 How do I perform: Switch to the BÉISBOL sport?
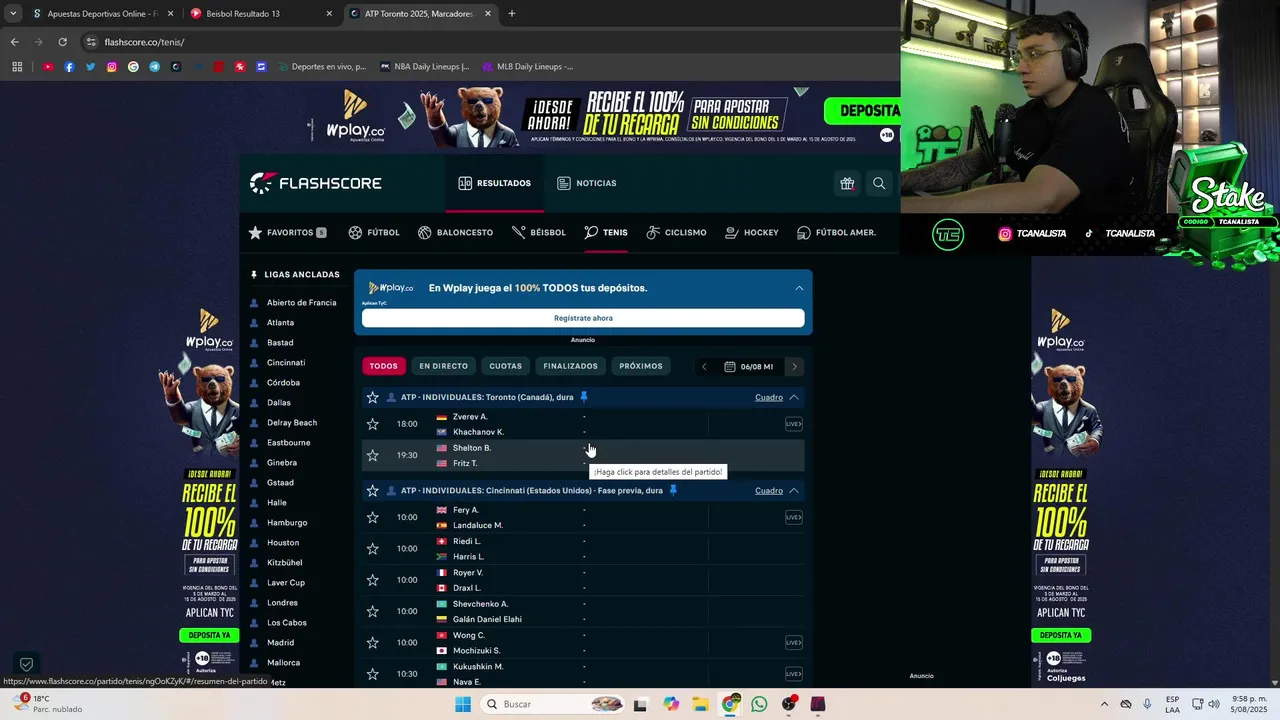538,232
